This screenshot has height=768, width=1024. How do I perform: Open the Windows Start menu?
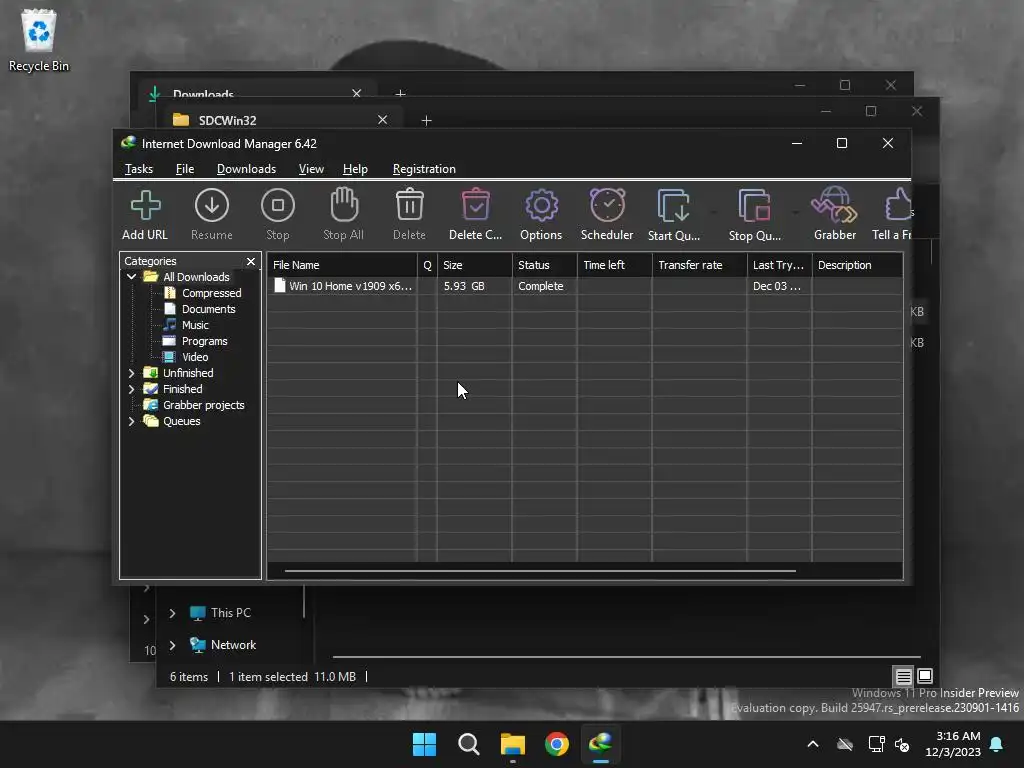pyautogui.click(x=424, y=744)
